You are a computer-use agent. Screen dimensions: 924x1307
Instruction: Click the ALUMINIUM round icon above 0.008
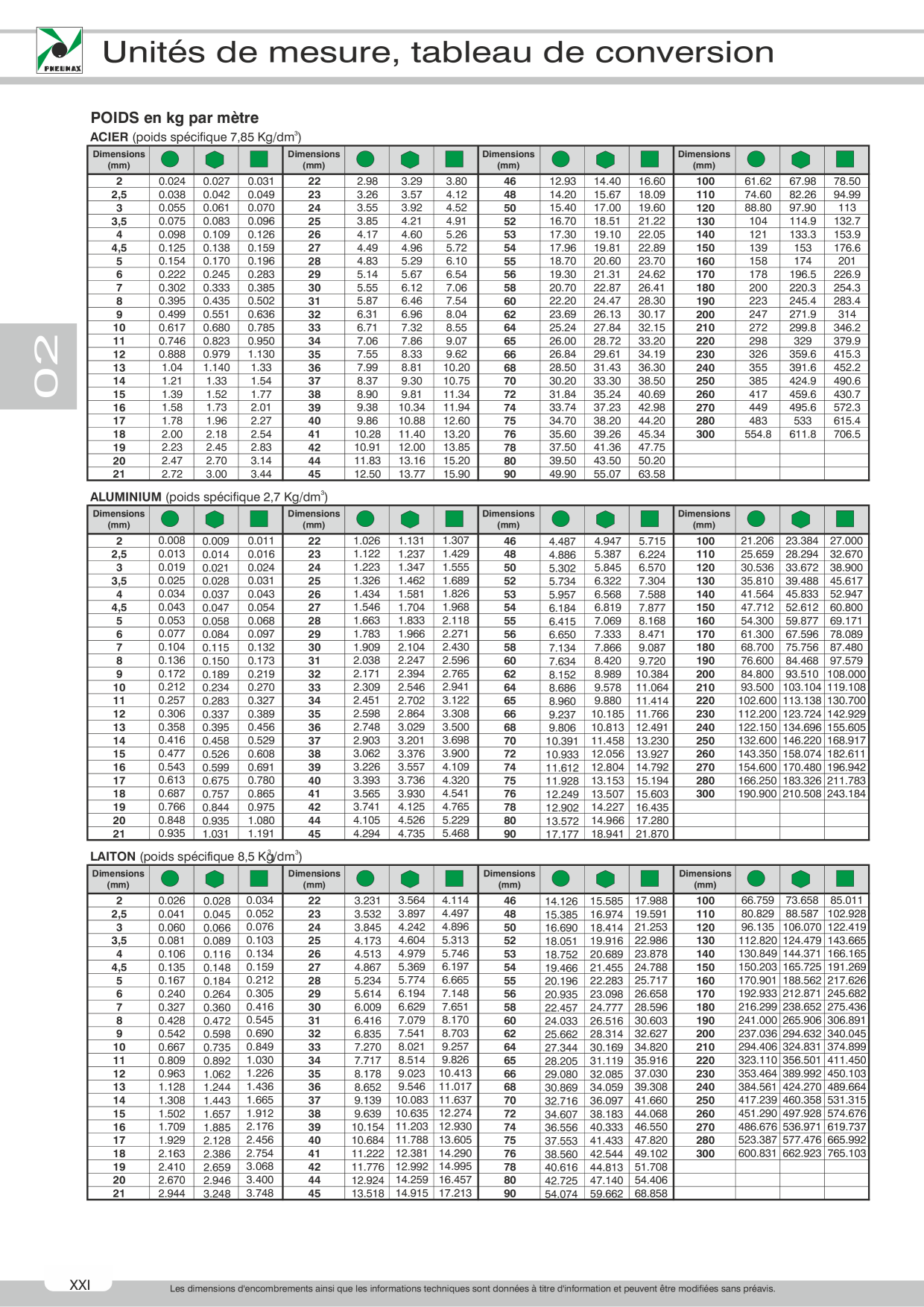tap(171, 519)
